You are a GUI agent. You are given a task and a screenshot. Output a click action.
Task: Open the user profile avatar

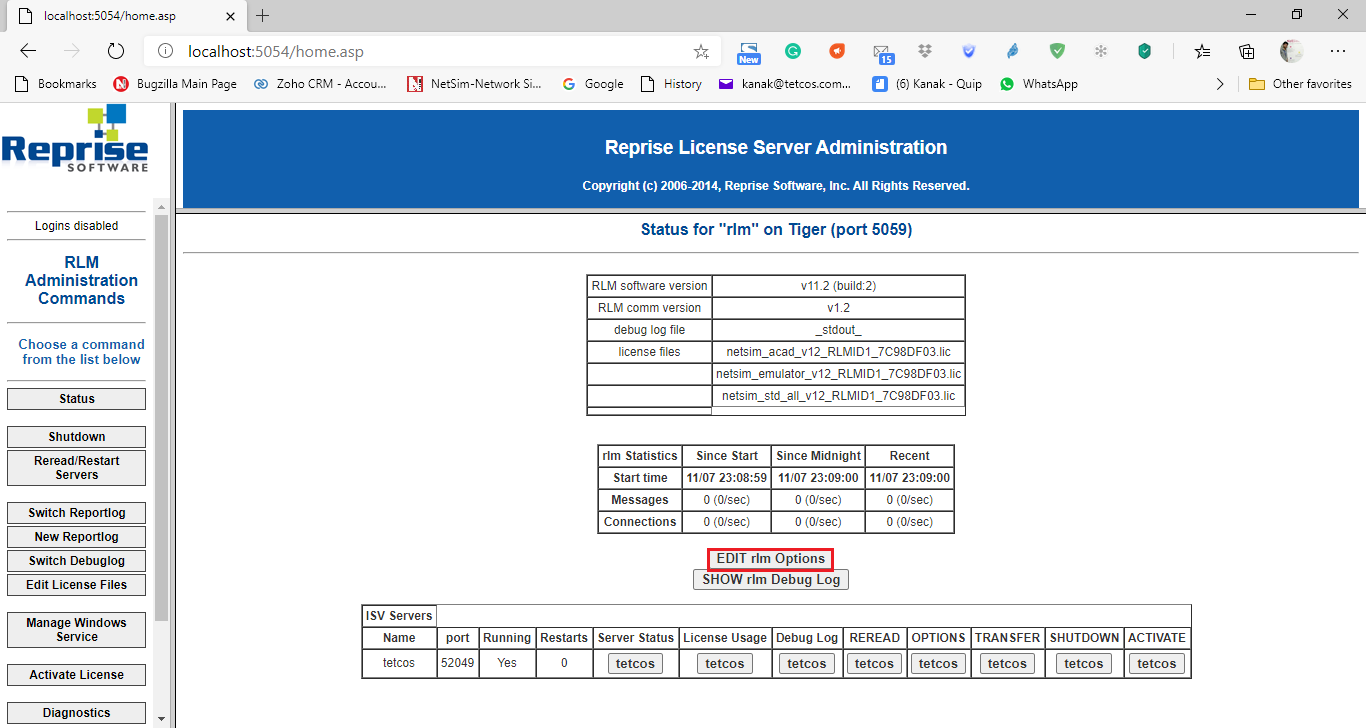tap(1292, 51)
